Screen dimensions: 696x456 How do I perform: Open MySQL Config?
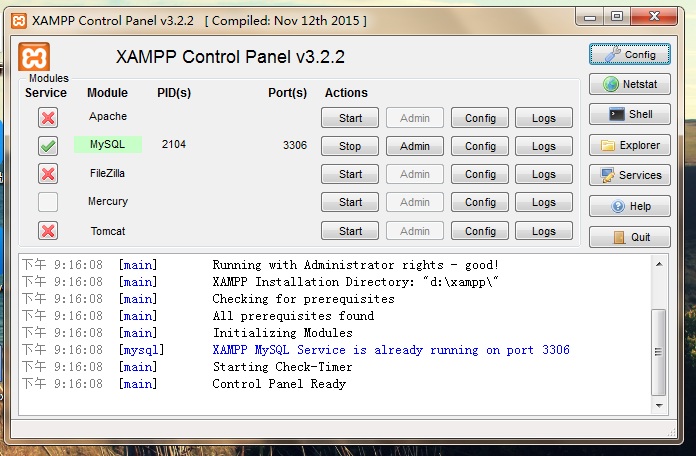(480, 146)
